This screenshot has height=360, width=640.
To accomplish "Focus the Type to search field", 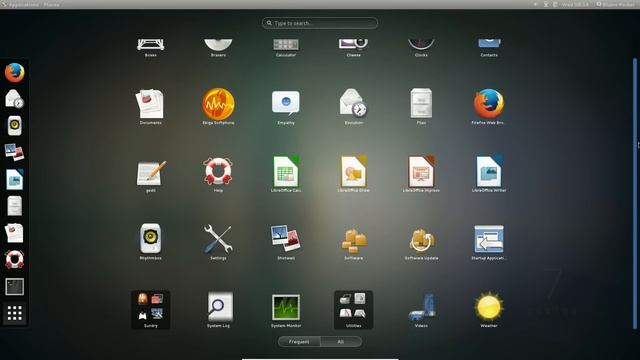I will 320,23.
